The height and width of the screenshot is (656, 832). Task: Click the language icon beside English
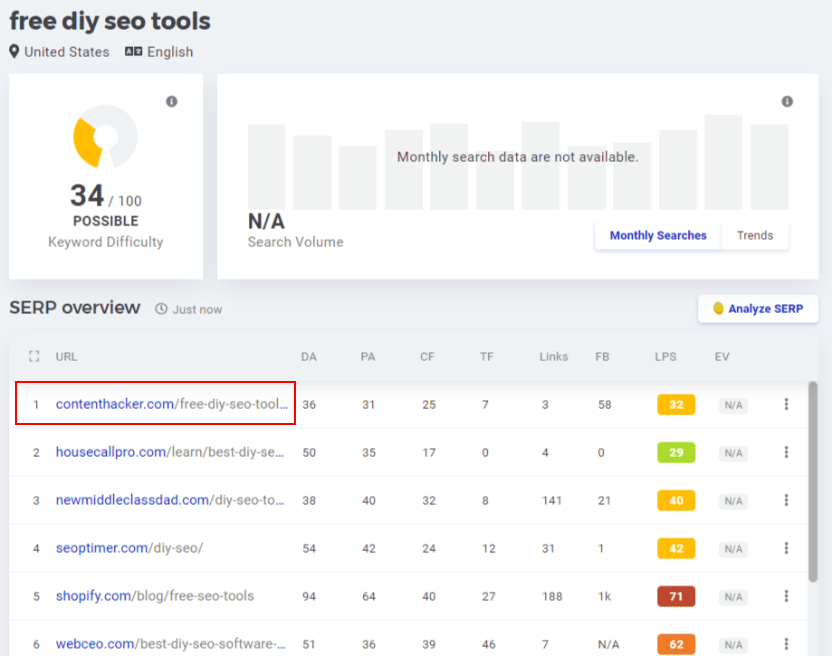[x=134, y=51]
